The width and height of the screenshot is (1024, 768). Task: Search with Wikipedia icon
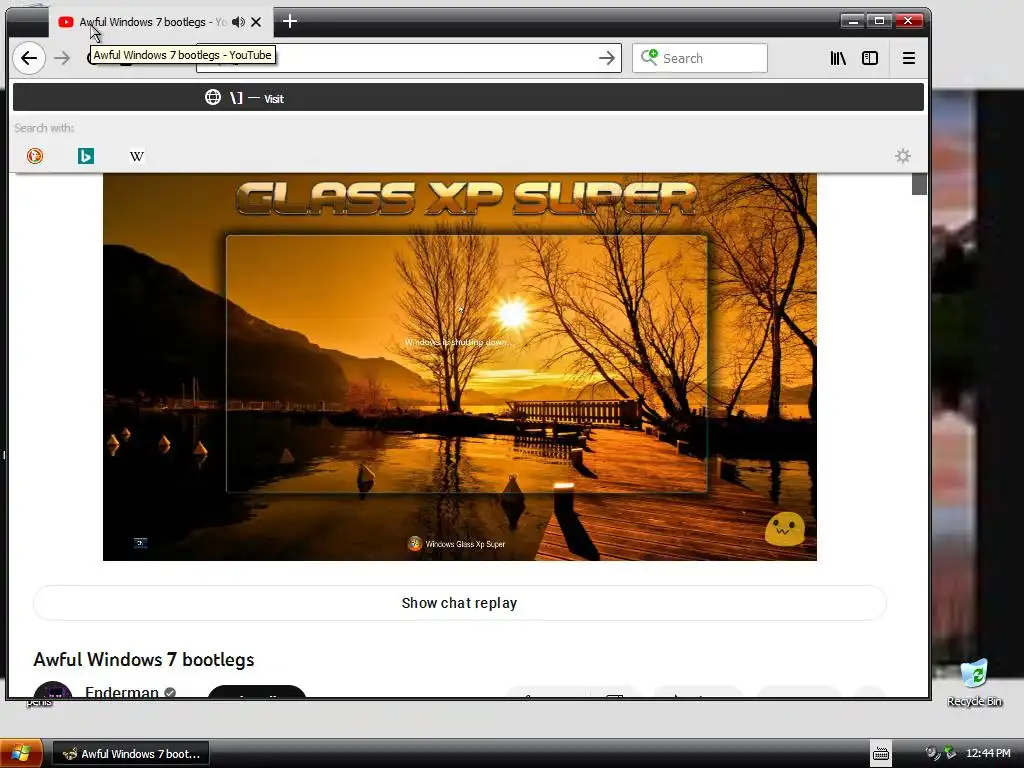[136, 156]
